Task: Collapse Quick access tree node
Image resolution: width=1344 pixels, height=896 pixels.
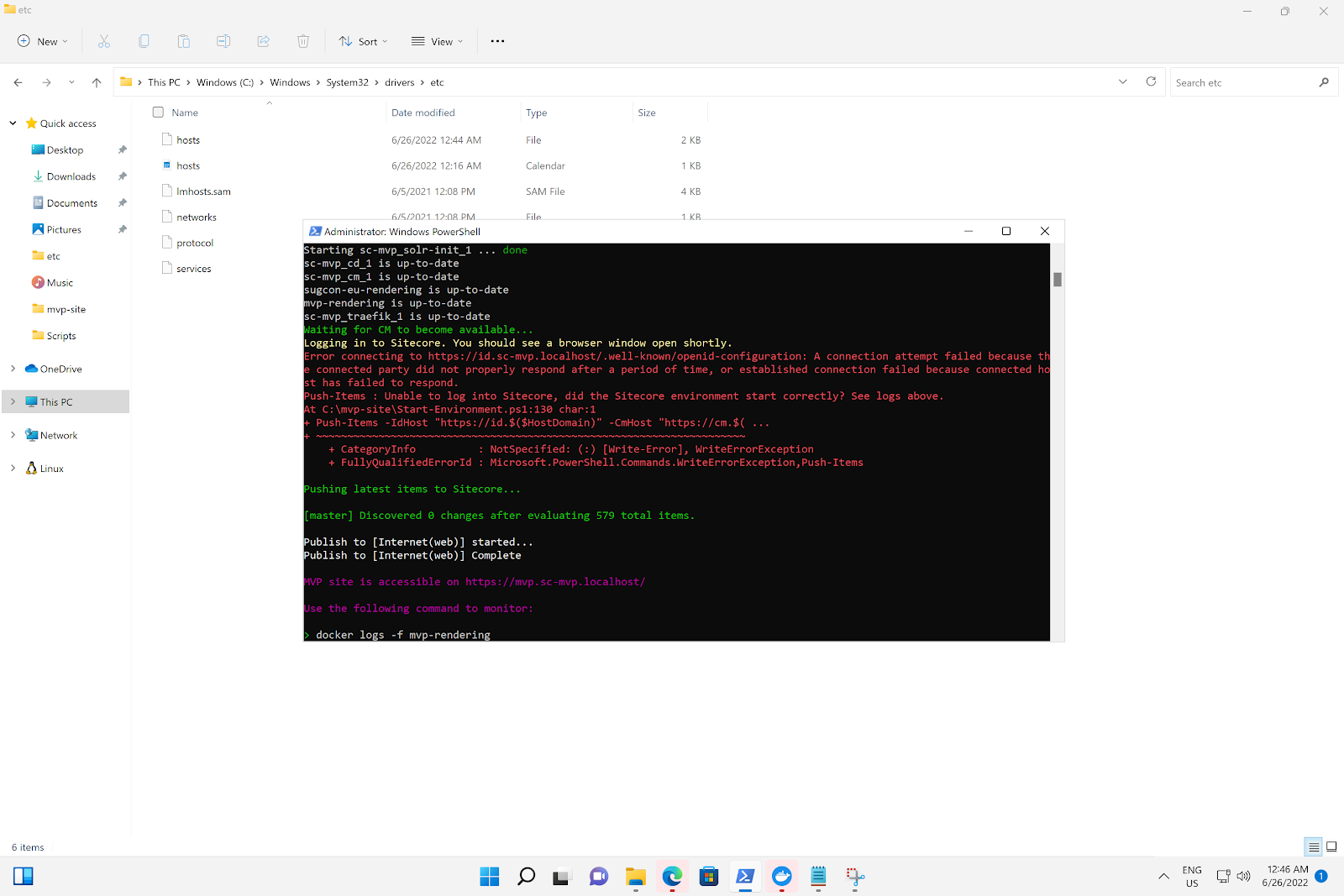Action: coord(13,123)
